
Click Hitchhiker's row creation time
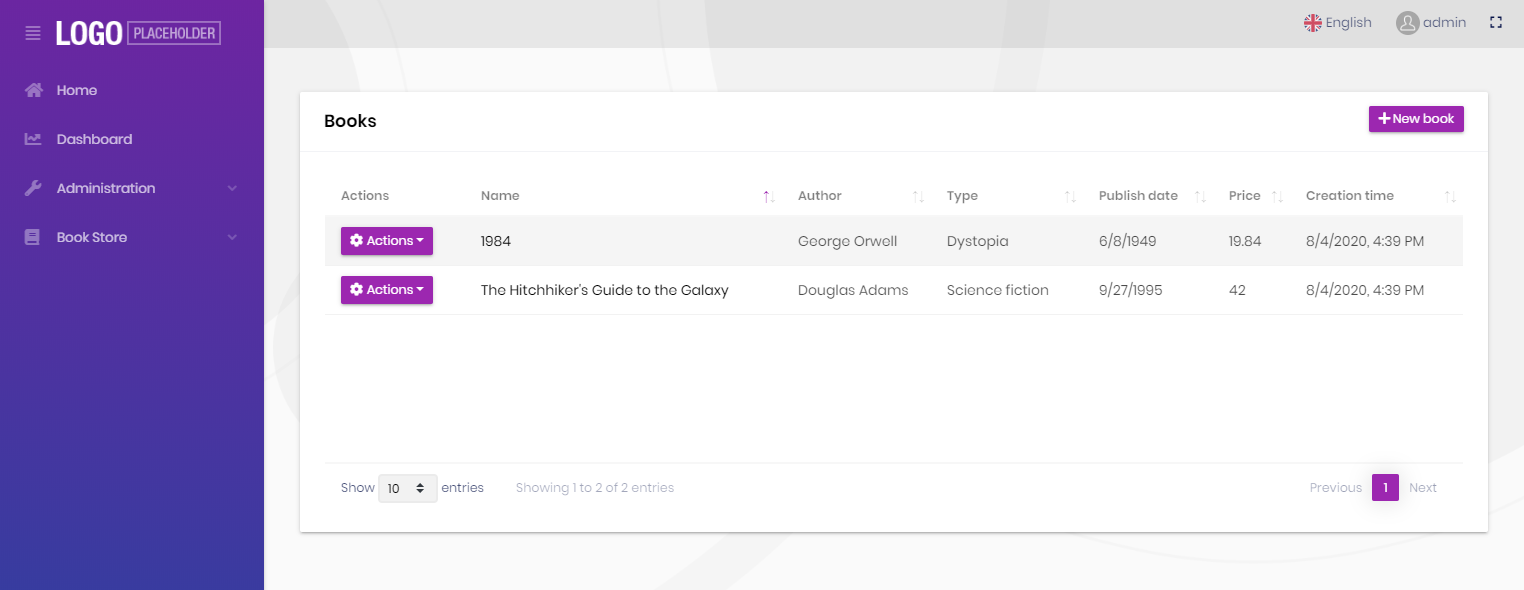(x=1364, y=290)
